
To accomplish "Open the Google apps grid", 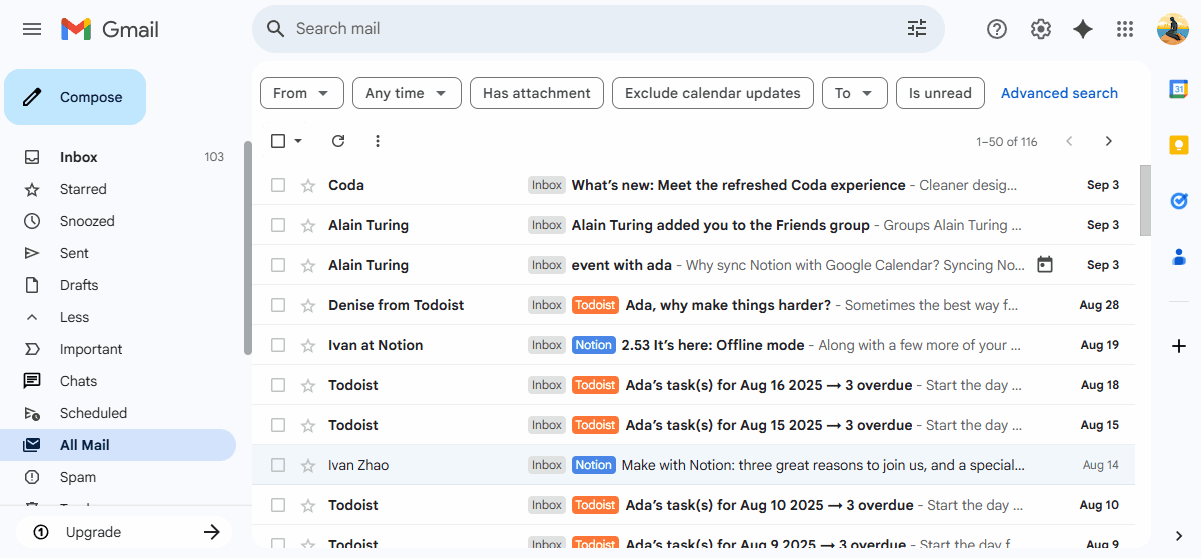I will (x=1125, y=29).
